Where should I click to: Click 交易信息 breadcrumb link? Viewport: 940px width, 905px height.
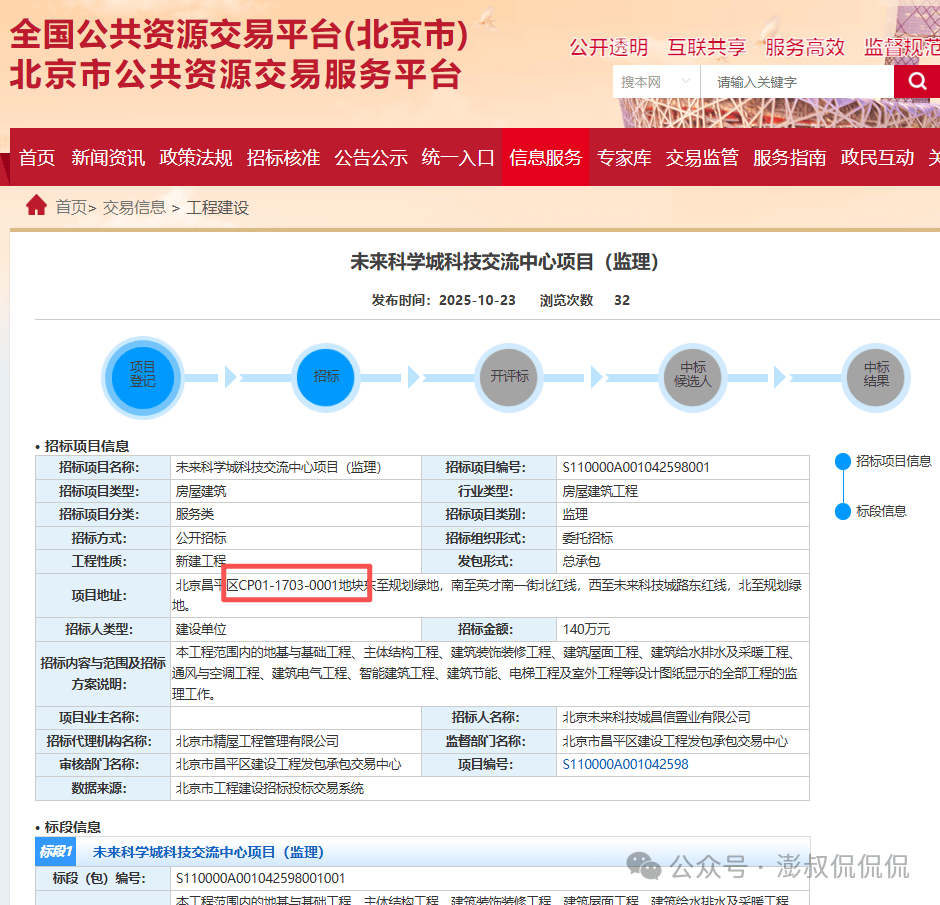134,207
